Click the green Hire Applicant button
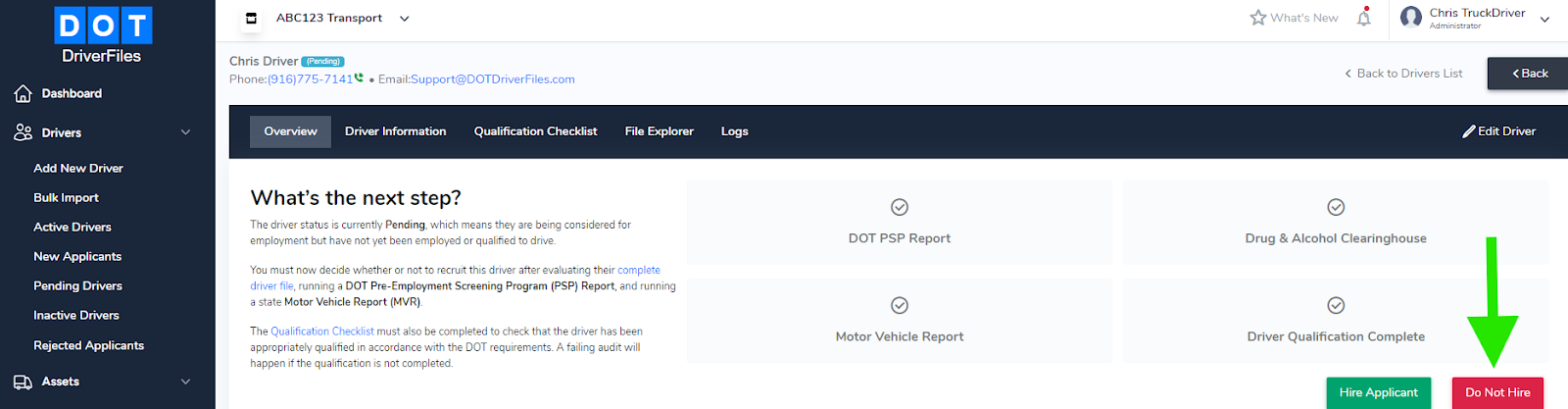Screen dimensions: 1568x409 1379,392
